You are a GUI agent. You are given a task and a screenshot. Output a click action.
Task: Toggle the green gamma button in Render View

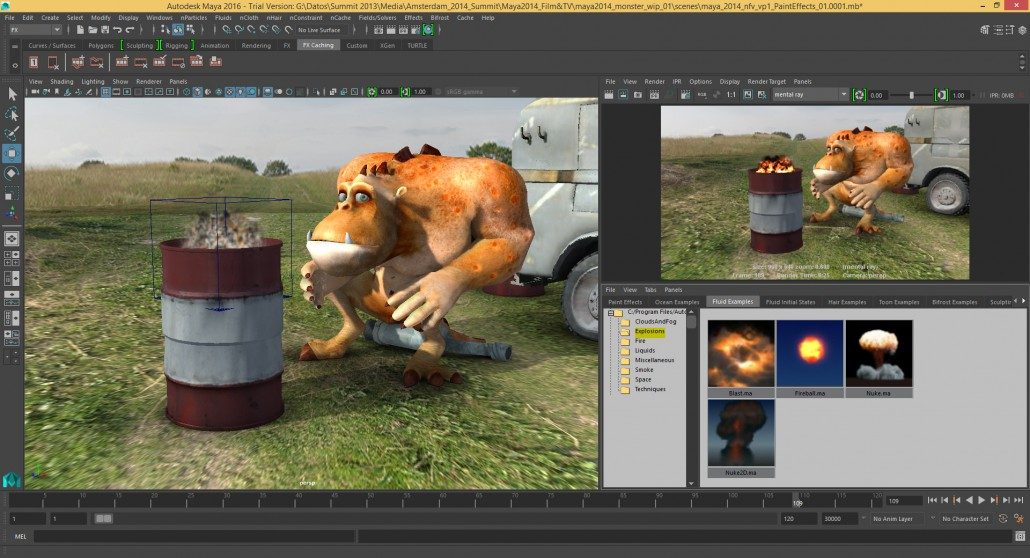click(x=941, y=95)
